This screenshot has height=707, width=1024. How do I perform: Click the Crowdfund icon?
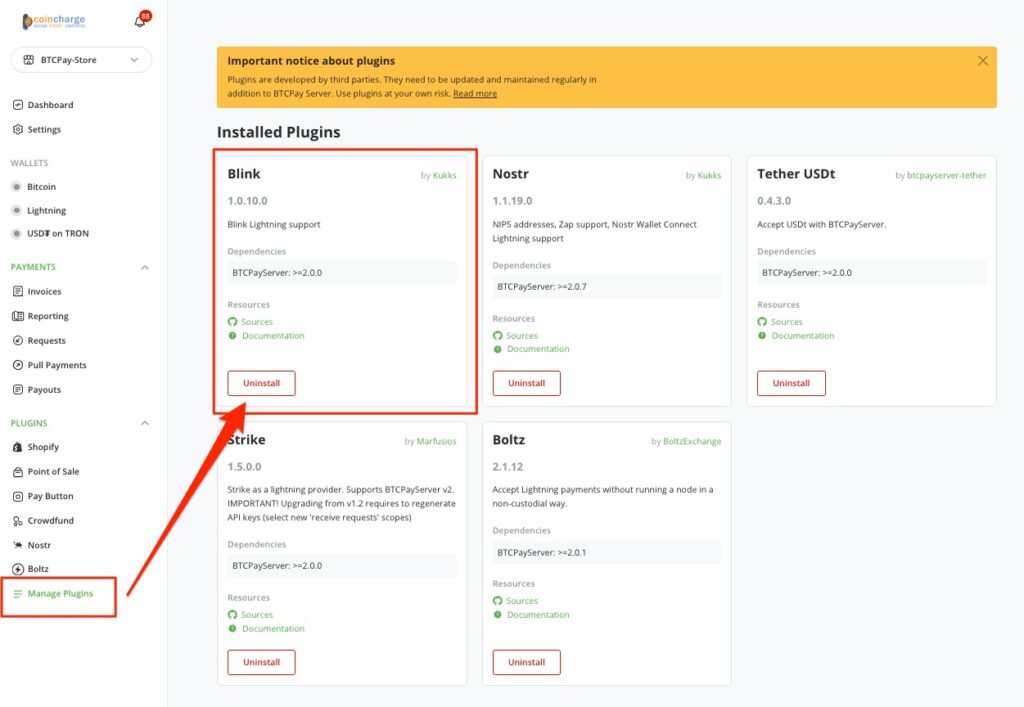point(18,520)
